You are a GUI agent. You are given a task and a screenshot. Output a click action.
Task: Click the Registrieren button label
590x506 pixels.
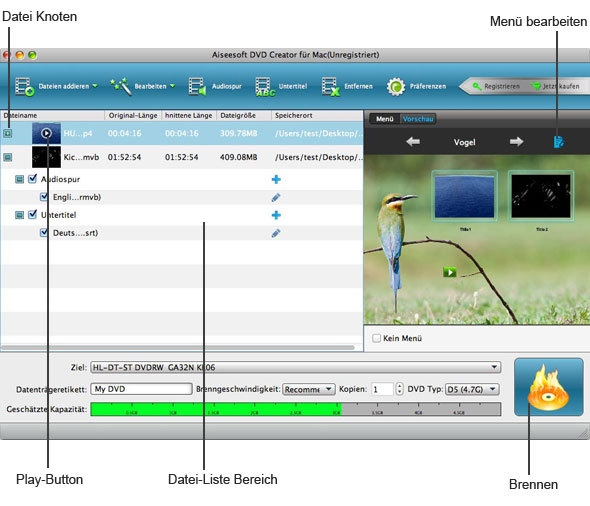click(x=502, y=87)
